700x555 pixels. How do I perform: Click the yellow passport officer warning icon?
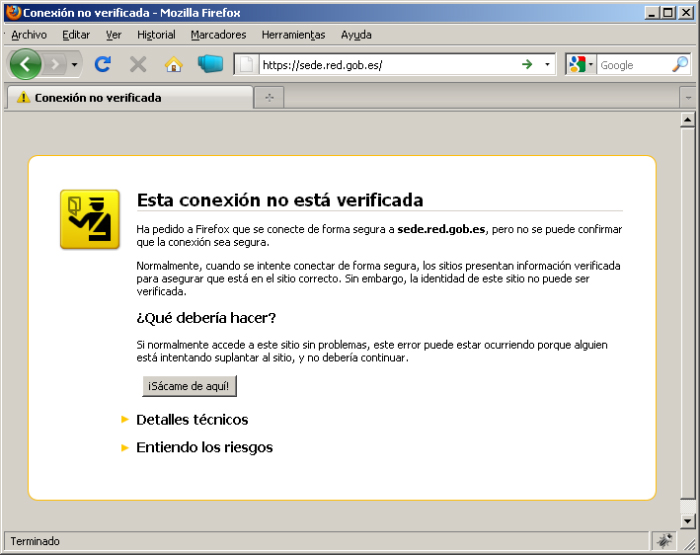(90, 219)
